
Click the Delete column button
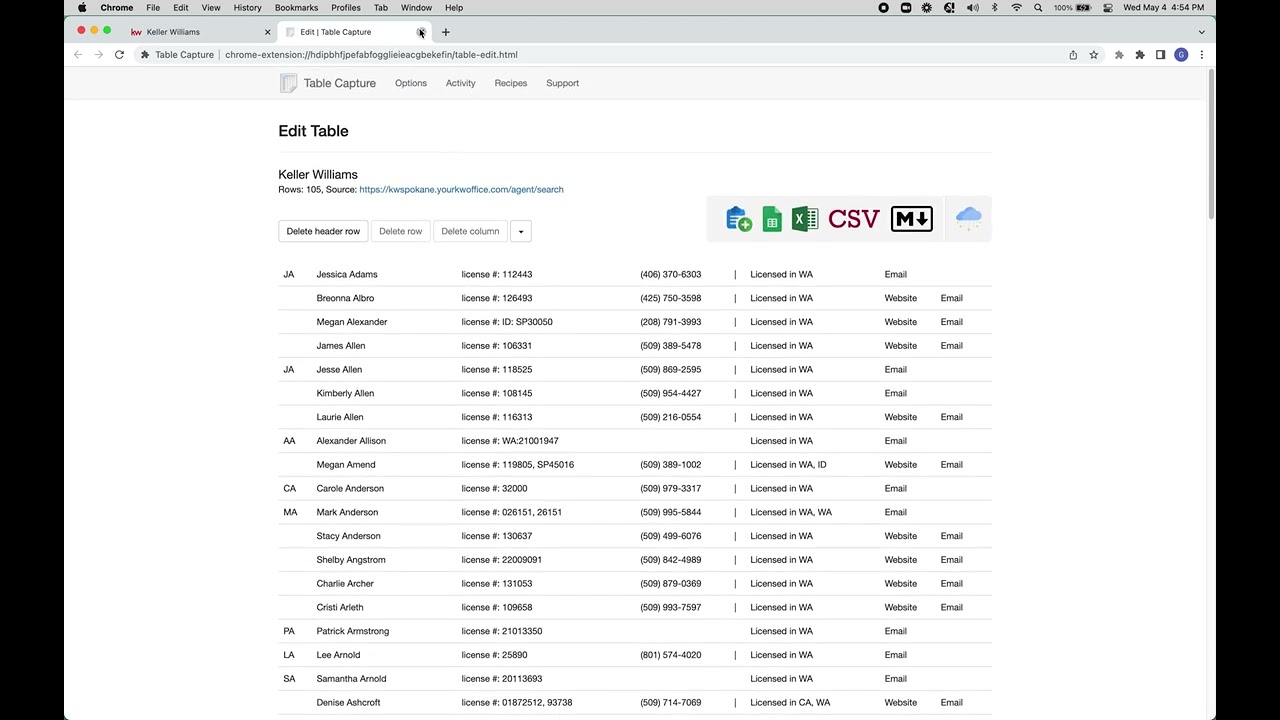click(470, 231)
